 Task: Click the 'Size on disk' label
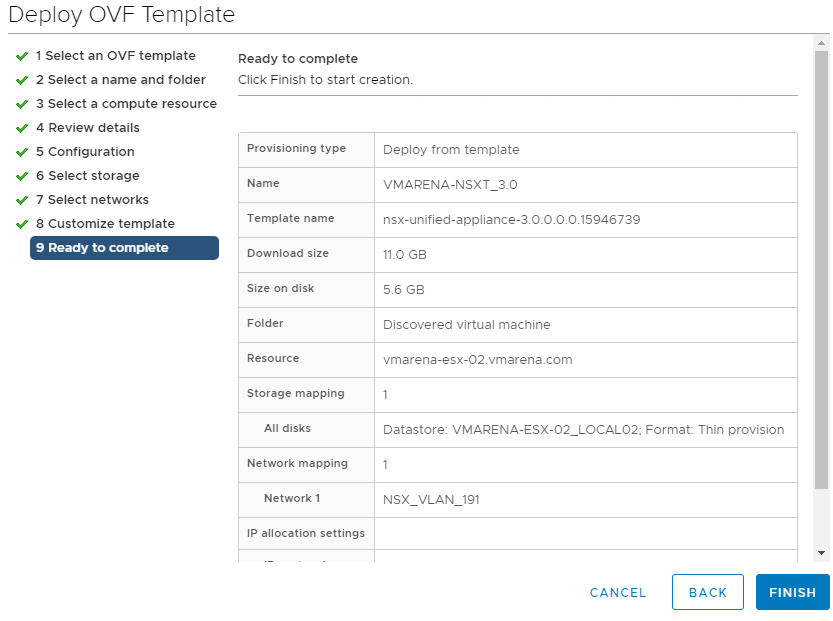coord(280,288)
